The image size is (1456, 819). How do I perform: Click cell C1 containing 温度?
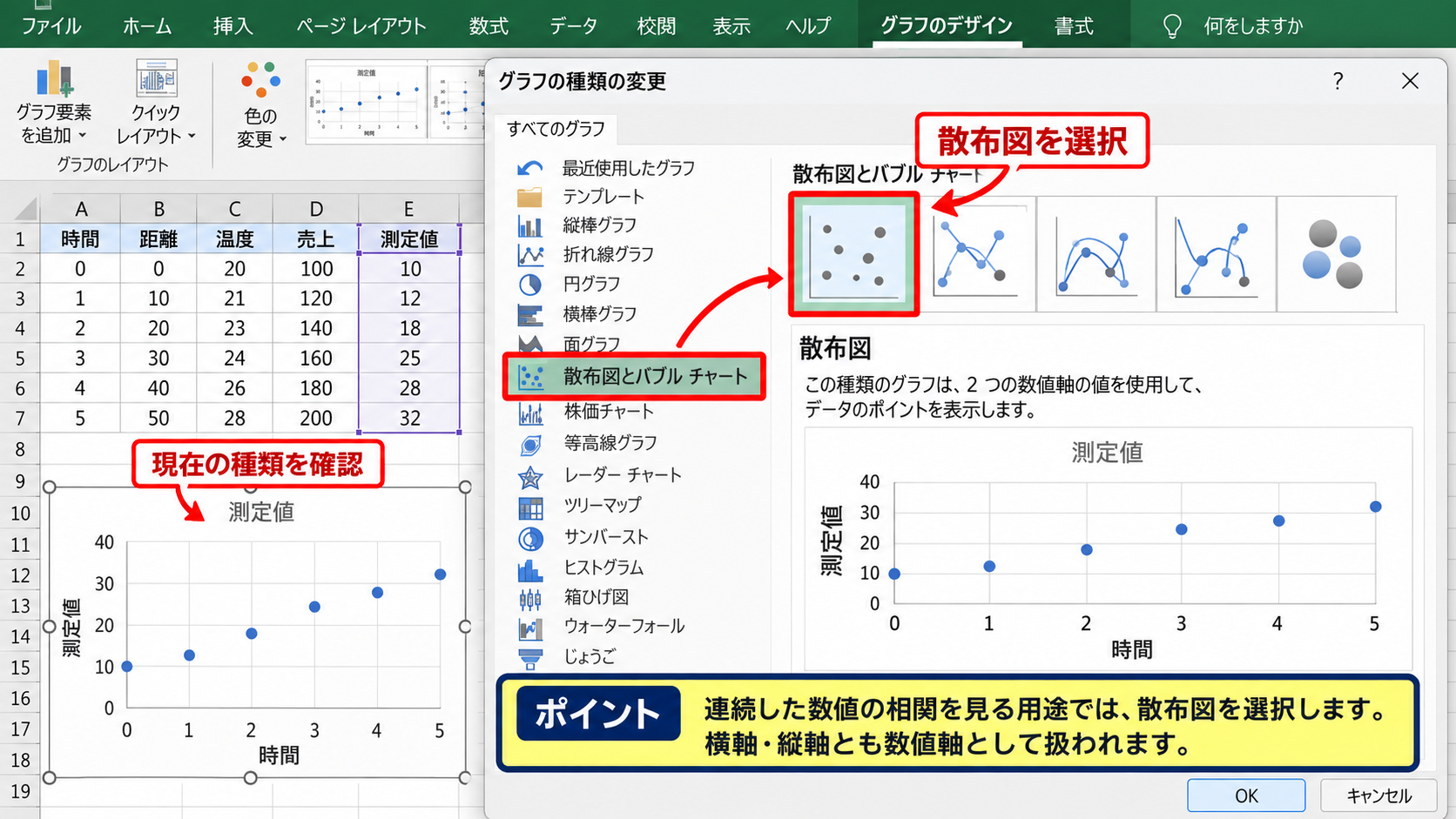[234, 238]
